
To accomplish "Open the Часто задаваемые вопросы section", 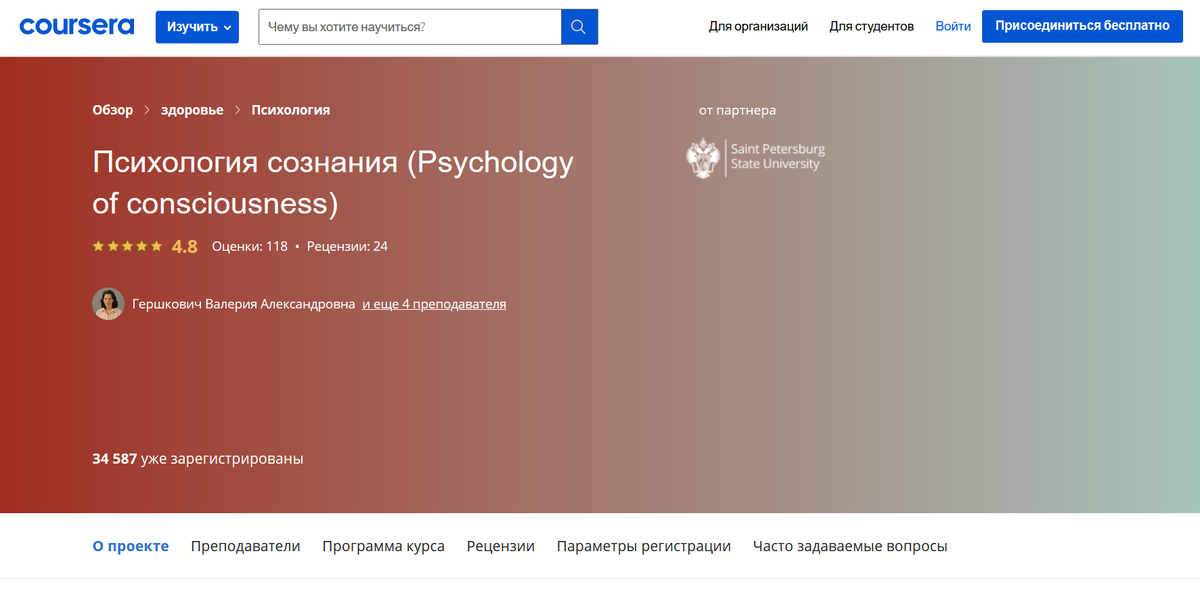I will tap(849, 546).
